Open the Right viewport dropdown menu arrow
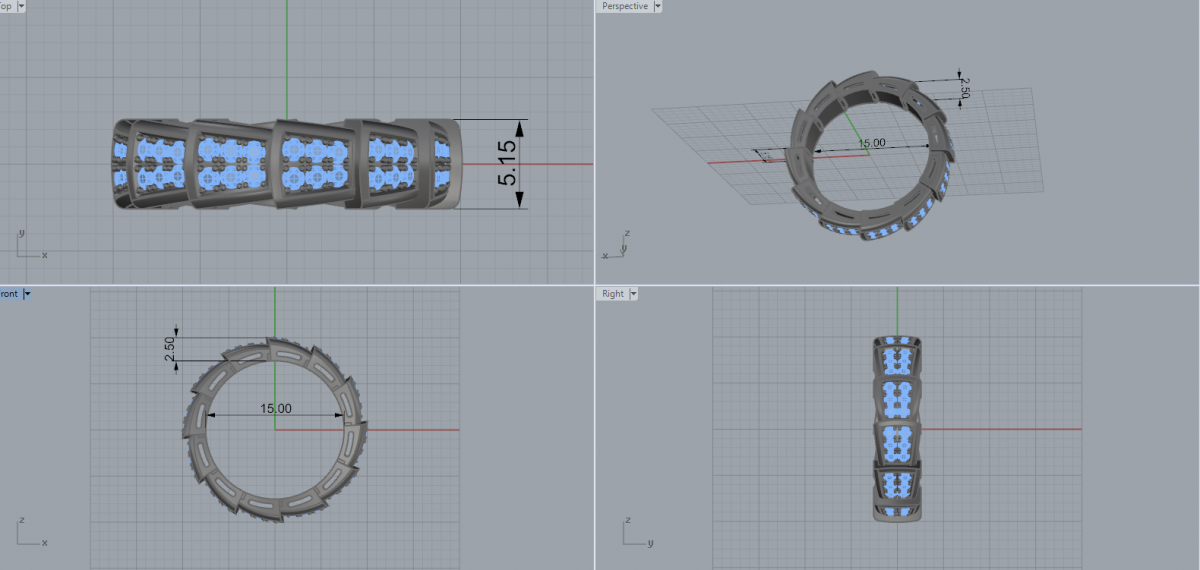This screenshot has width=1200, height=570. click(632, 294)
